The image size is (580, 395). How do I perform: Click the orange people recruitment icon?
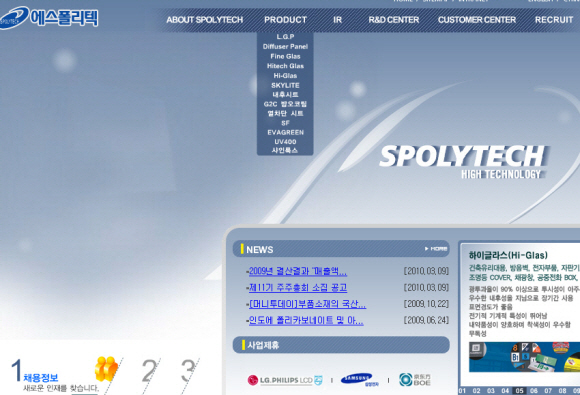tap(106, 368)
